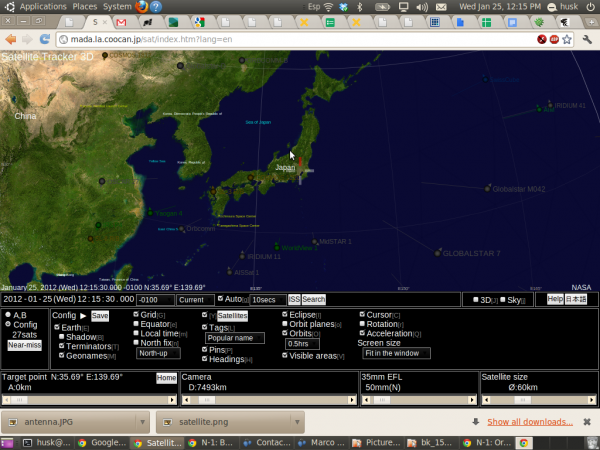Select the A,B radio button
The image size is (600, 450).
tap(8, 314)
